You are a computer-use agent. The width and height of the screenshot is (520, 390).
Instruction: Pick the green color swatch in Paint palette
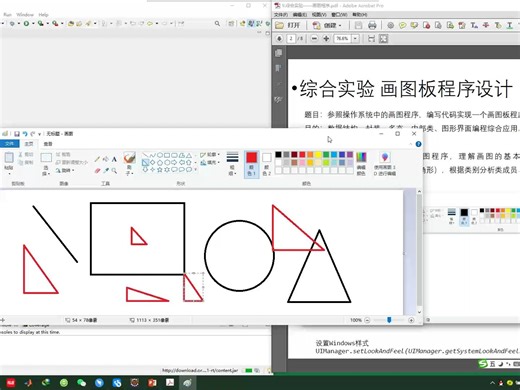[326, 154]
